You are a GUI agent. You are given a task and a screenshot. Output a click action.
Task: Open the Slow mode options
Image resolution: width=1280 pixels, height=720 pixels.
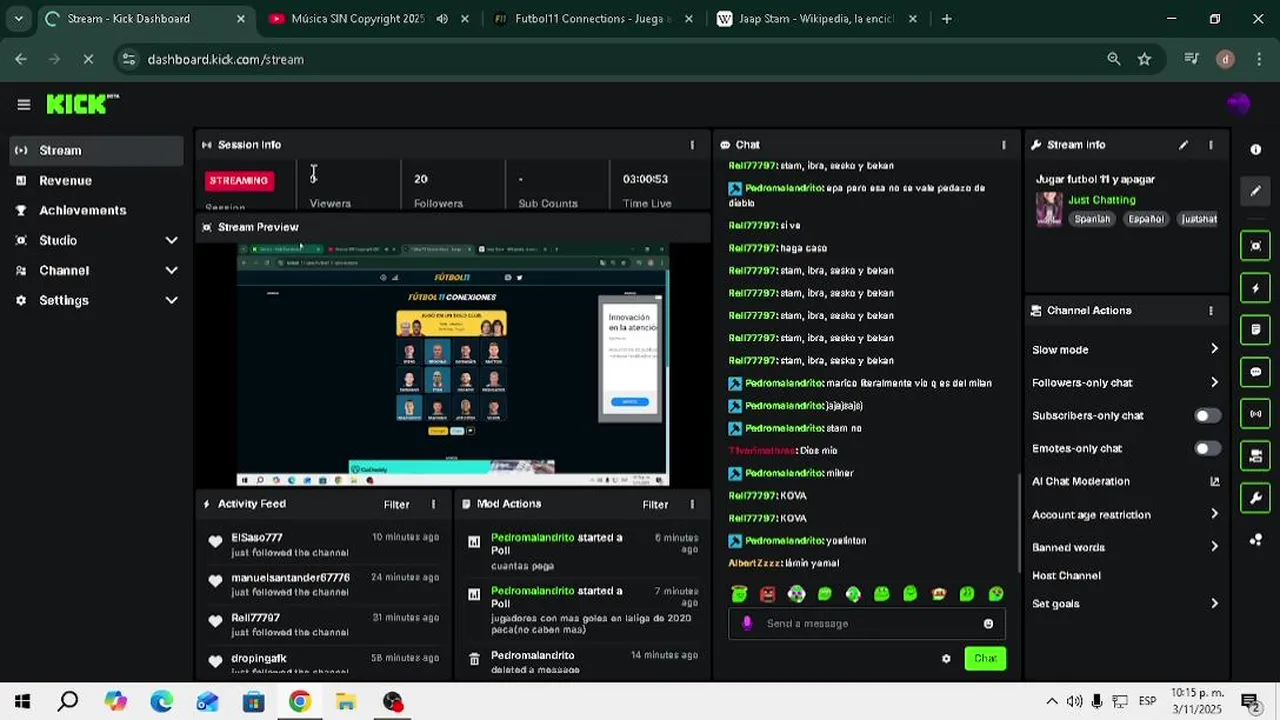pos(1126,350)
